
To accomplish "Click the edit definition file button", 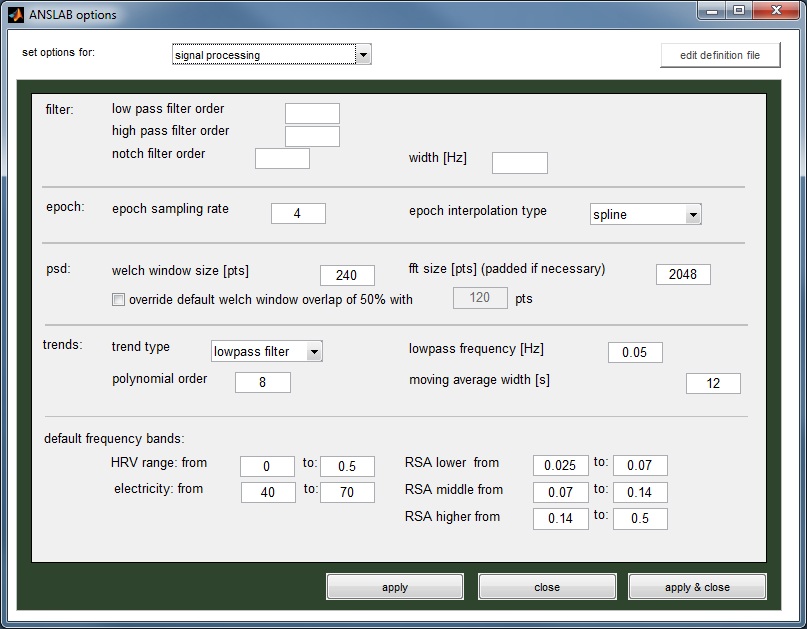I will pyautogui.click(x=720, y=55).
